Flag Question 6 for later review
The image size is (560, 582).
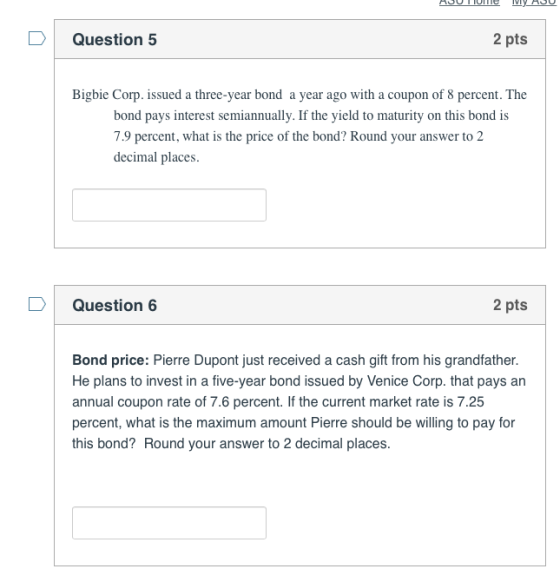(x=37, y=304)
